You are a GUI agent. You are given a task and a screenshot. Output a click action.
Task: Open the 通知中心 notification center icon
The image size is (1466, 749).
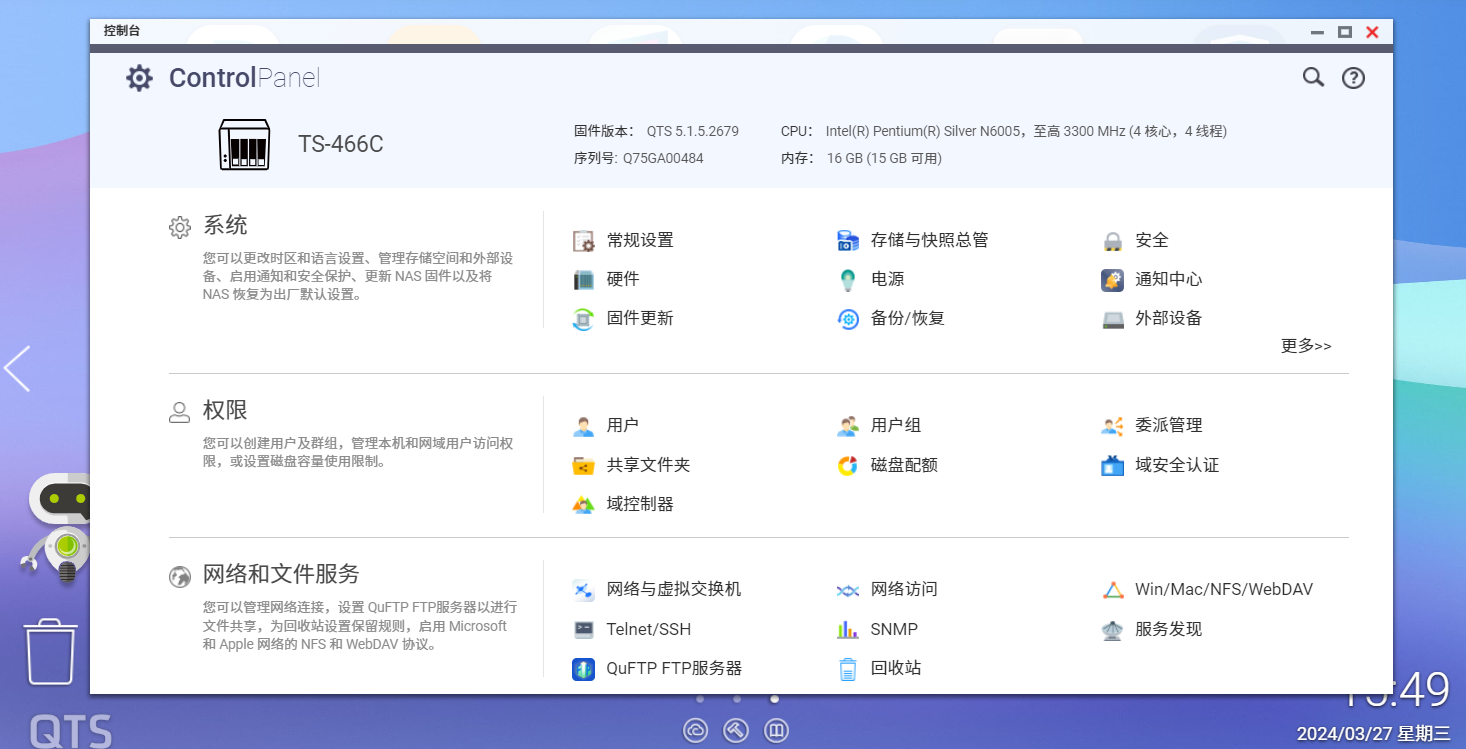click(1112, 280)
